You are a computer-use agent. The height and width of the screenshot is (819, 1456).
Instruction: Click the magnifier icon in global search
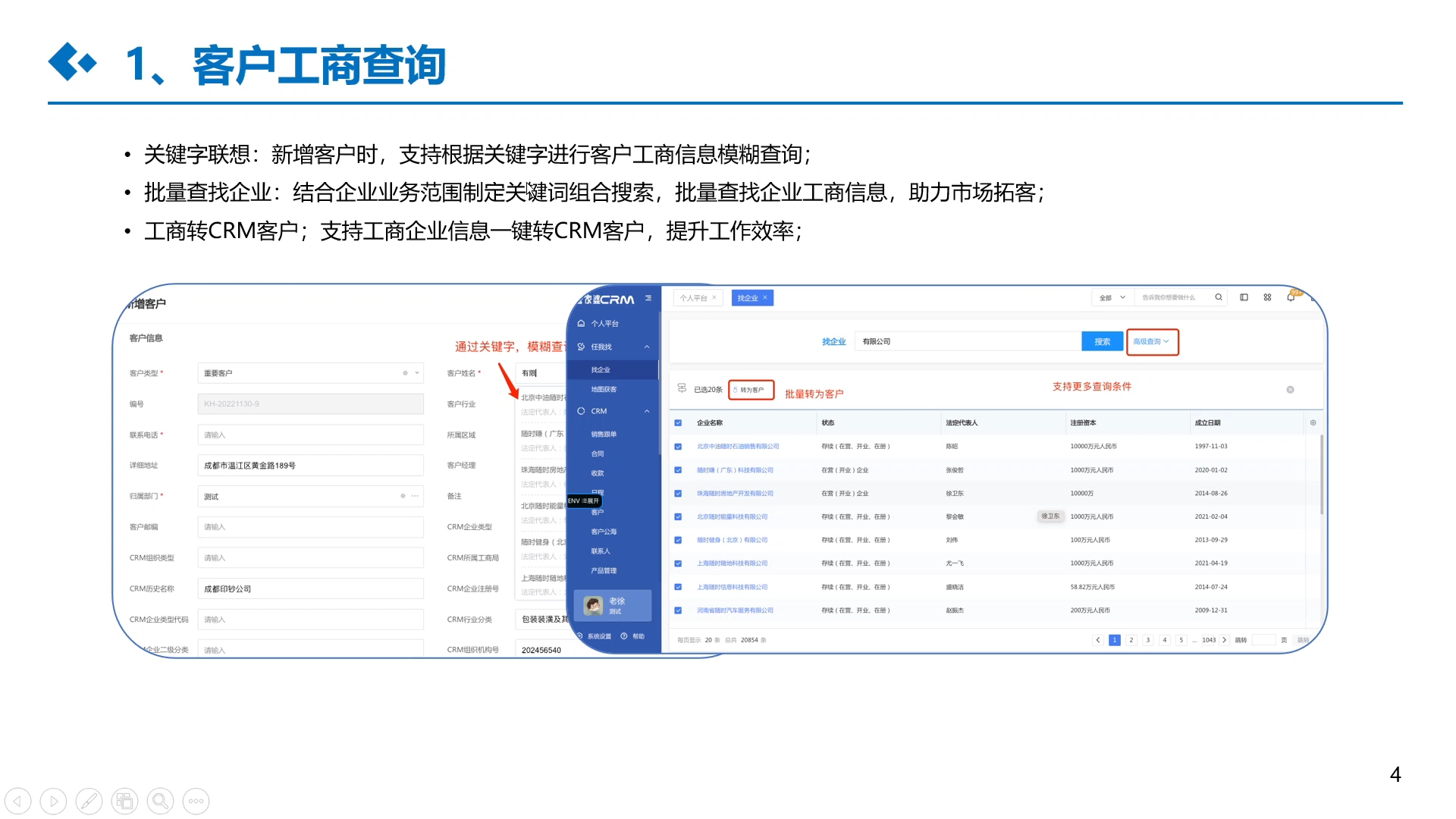point(1219,297)
